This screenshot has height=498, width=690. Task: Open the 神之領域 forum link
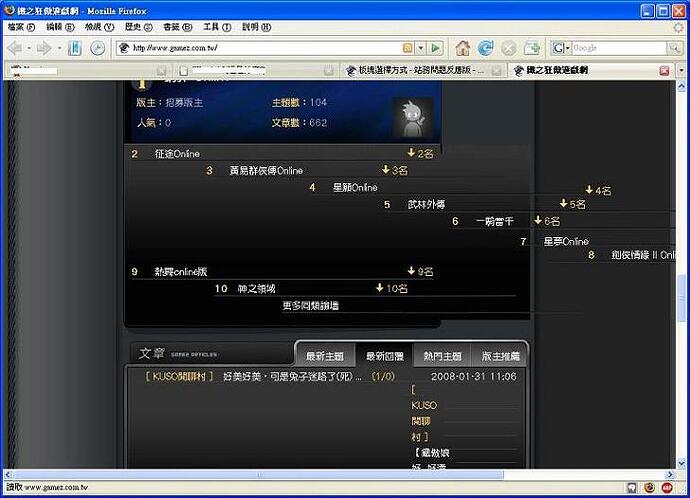pyautogui.click(x=256, y=289)
